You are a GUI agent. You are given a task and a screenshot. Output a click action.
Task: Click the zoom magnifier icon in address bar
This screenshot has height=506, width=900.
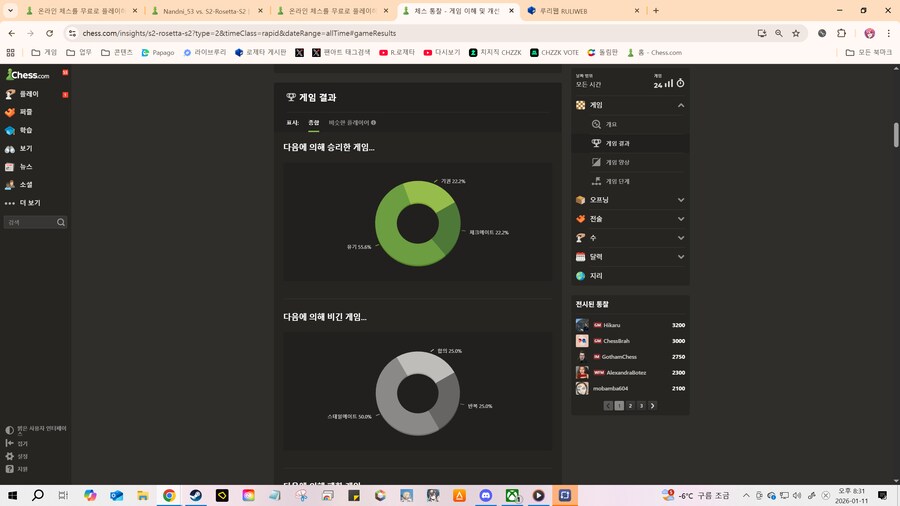[x=778, y=33]
